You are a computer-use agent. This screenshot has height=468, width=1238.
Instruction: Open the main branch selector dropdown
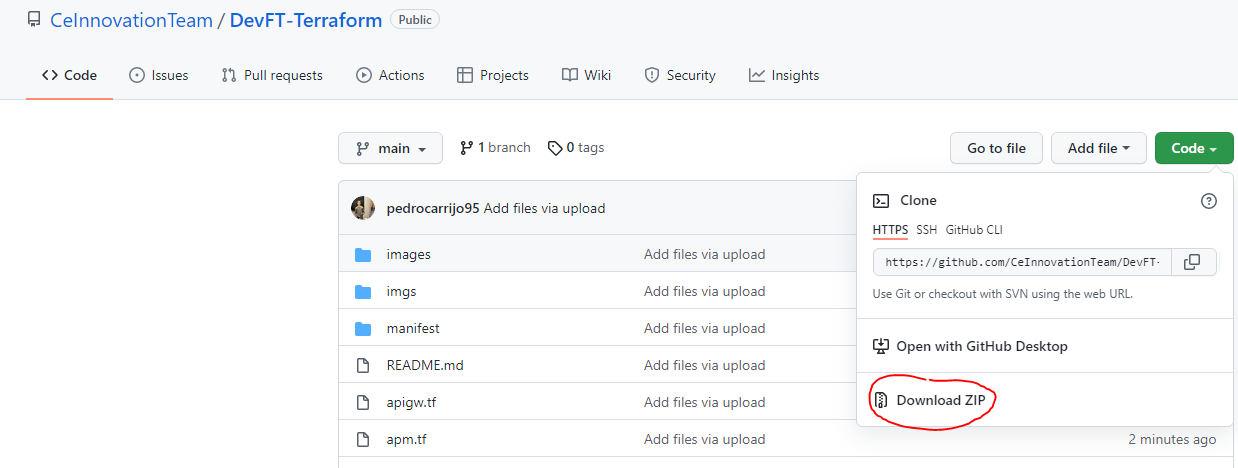point(390,148)
